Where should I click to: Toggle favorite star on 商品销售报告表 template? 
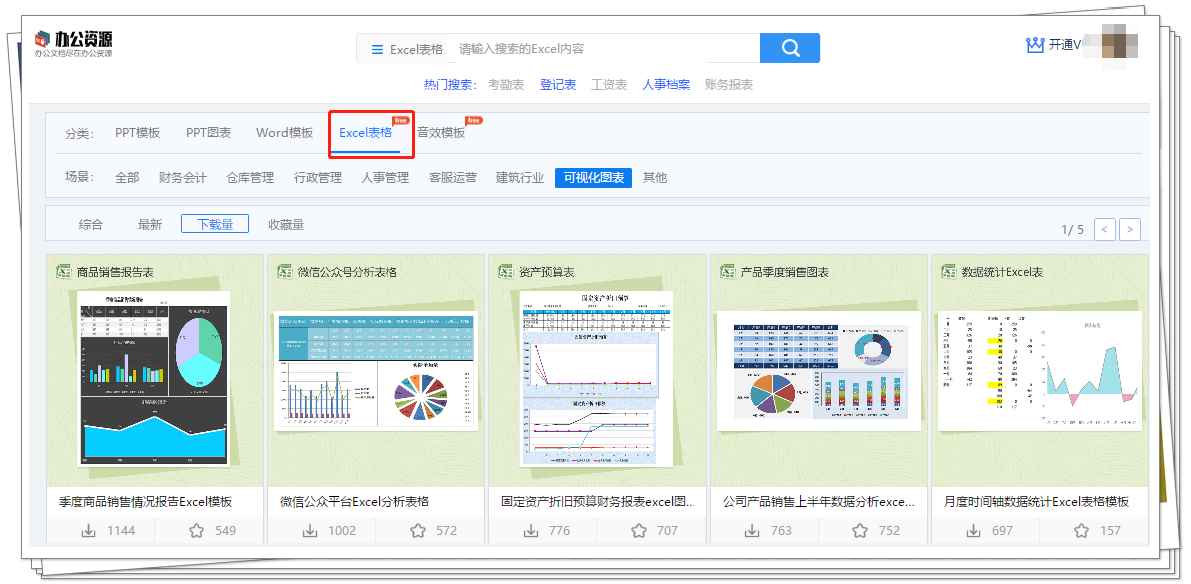[196, 533]
